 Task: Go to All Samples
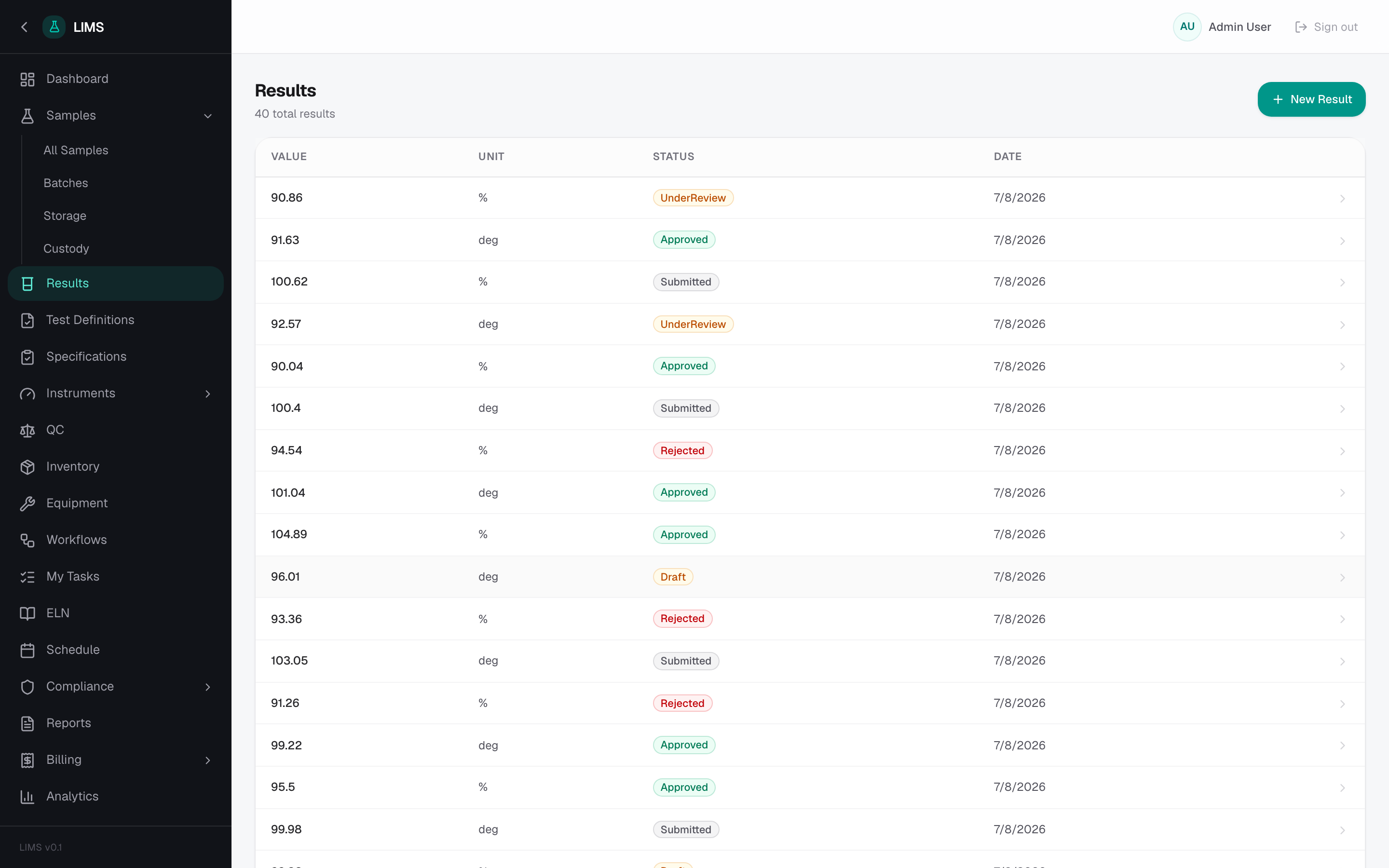(x=76, y=150)
